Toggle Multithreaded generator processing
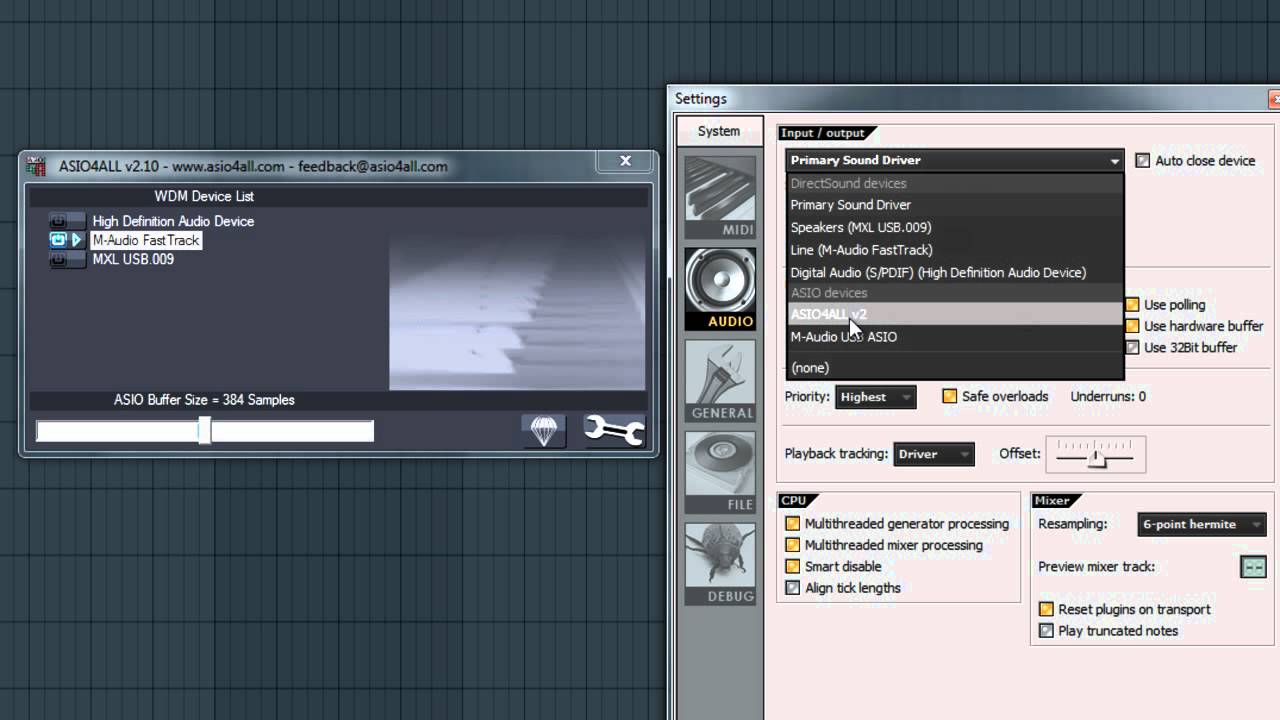 tap(793, 524)
